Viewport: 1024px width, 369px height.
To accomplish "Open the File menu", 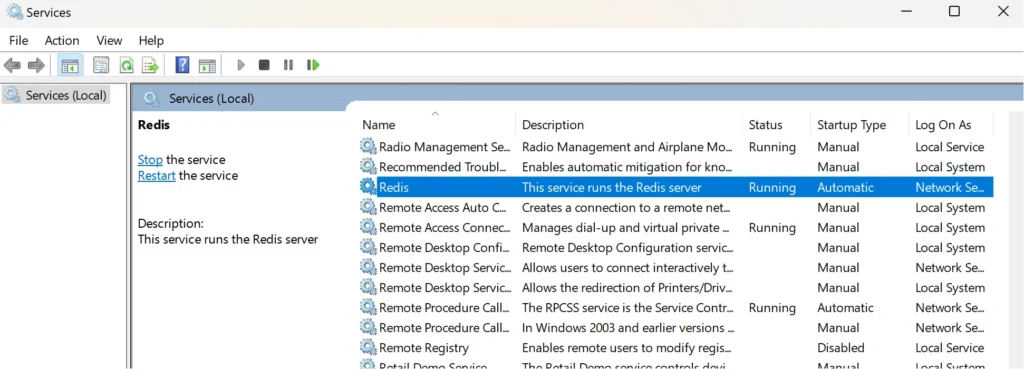I will (18, 40).
